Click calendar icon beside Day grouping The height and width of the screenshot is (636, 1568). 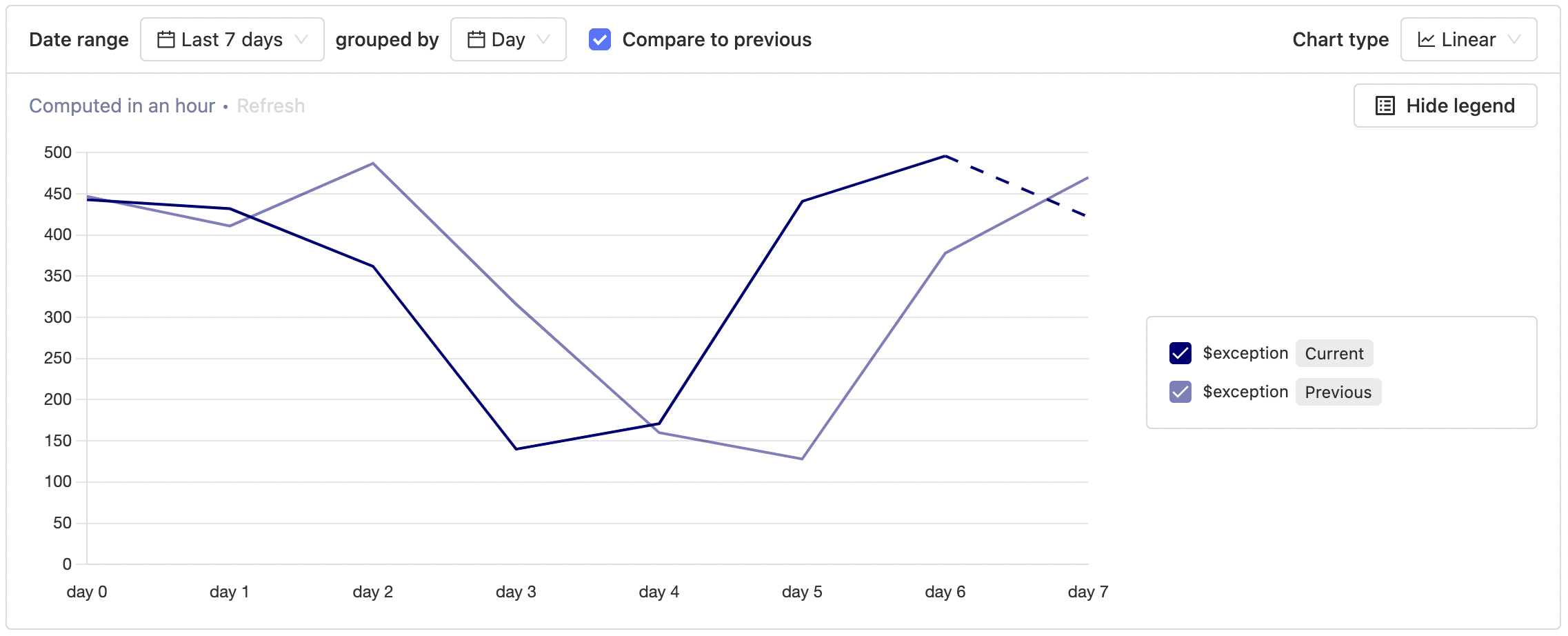(476, 39)
